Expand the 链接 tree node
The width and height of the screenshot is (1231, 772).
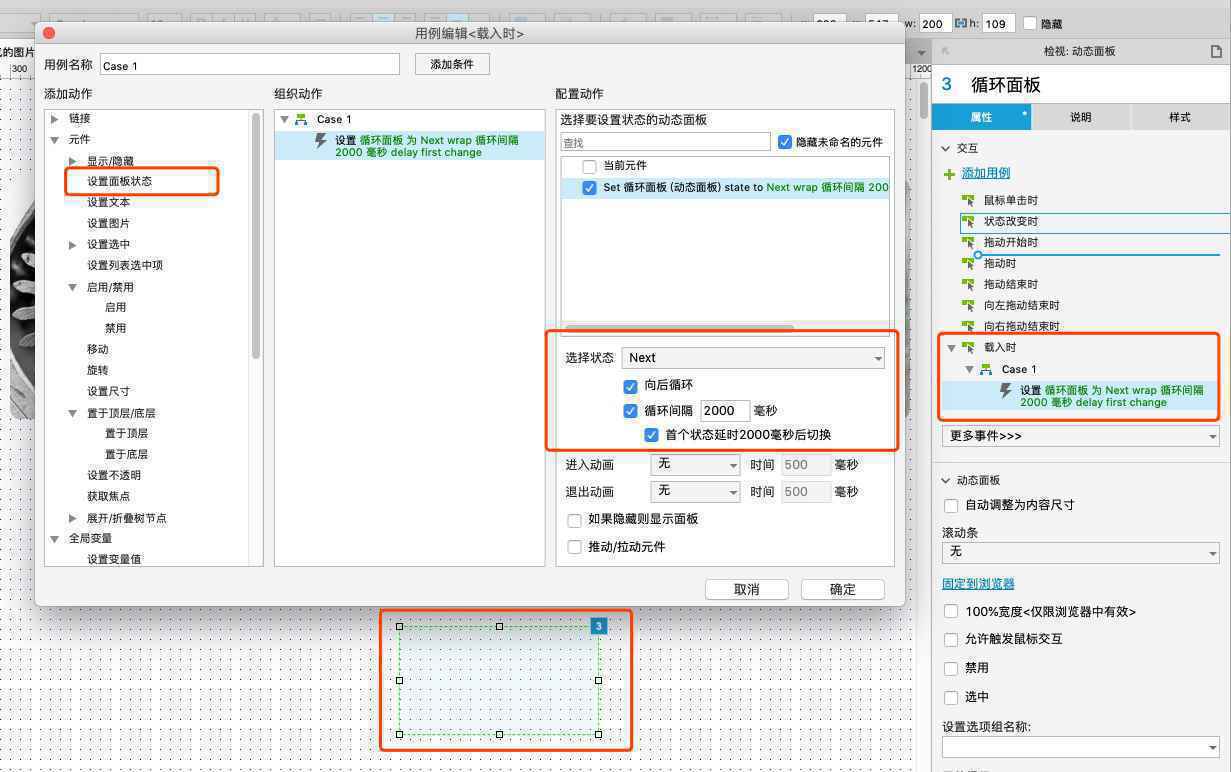pyautogui.click(x=55, y=118)
